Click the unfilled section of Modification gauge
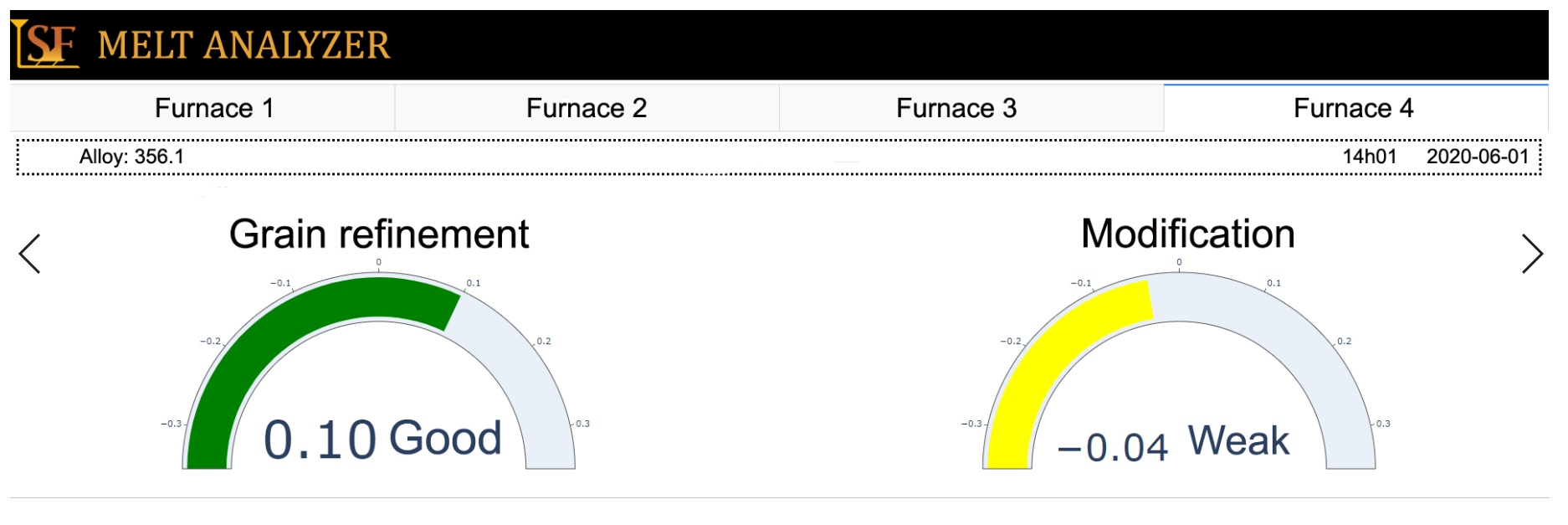 coord(1305,352)
